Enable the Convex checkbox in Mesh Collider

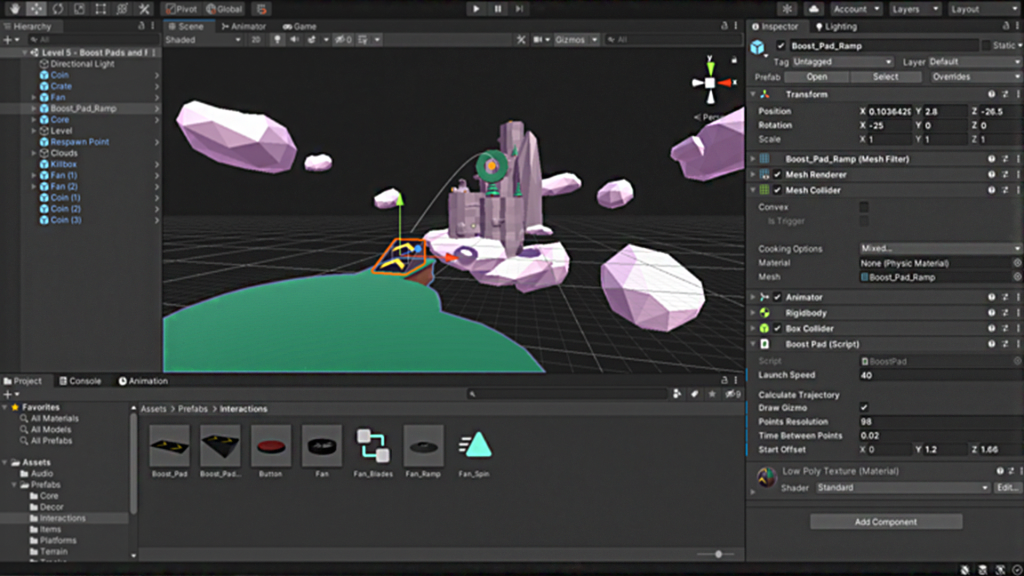point(864,208)
